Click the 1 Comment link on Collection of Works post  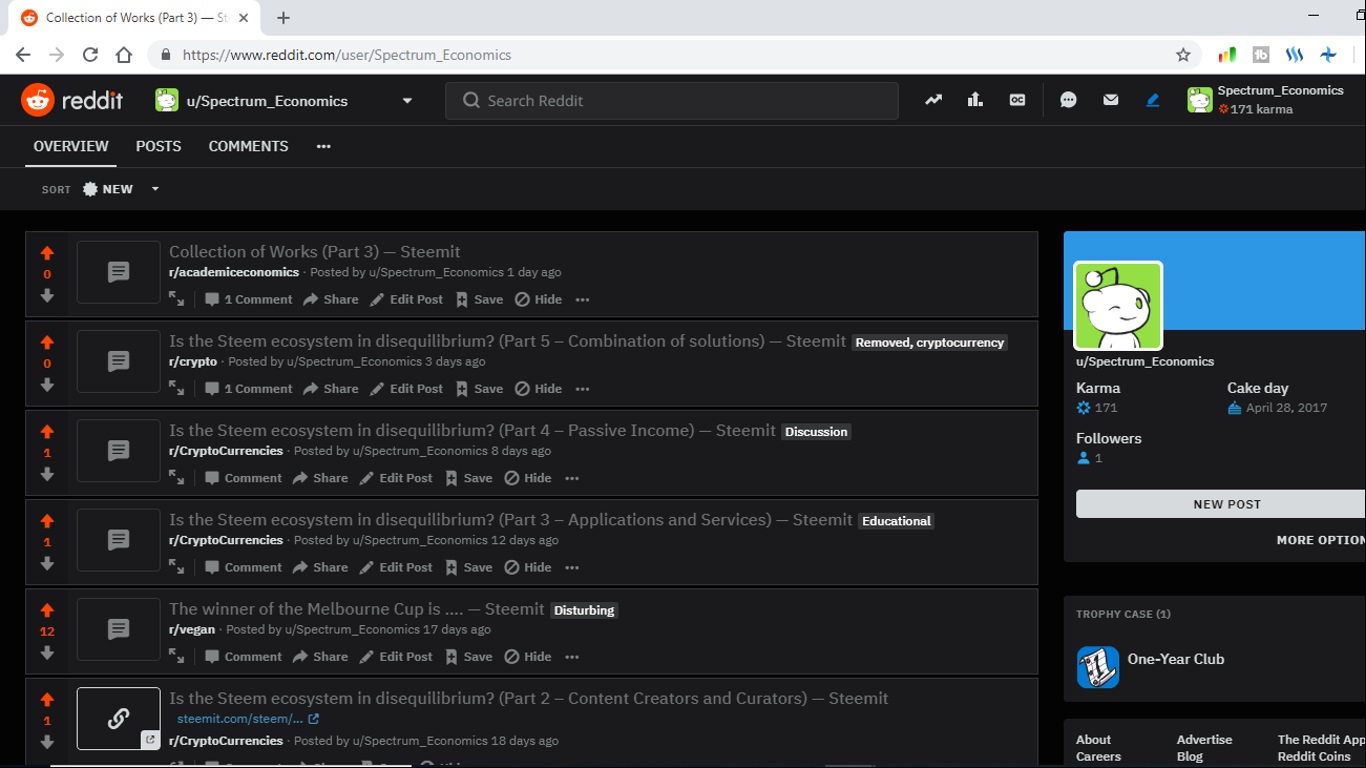tap(249, 299)
